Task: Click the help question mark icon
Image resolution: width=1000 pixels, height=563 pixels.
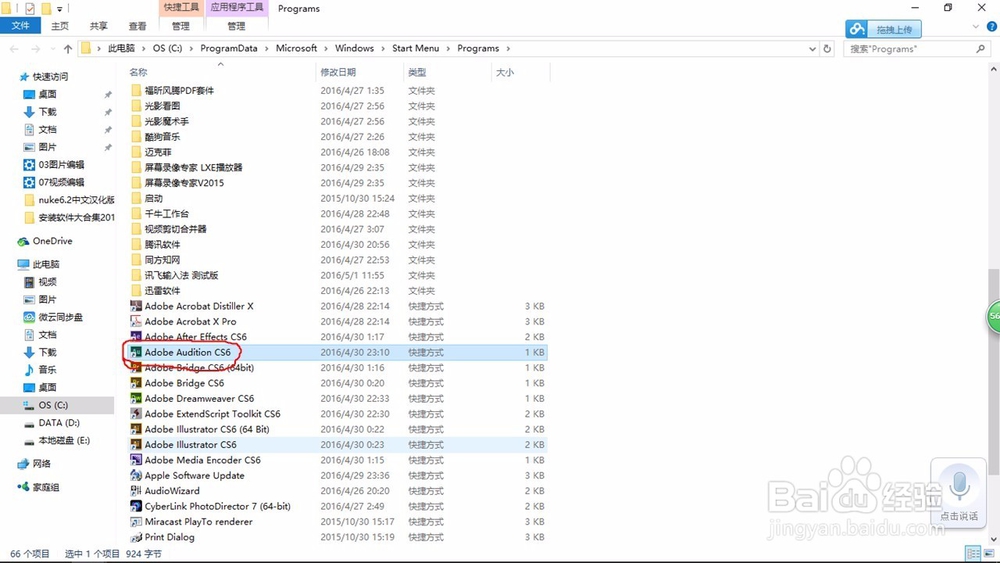Action: (992, 26)
